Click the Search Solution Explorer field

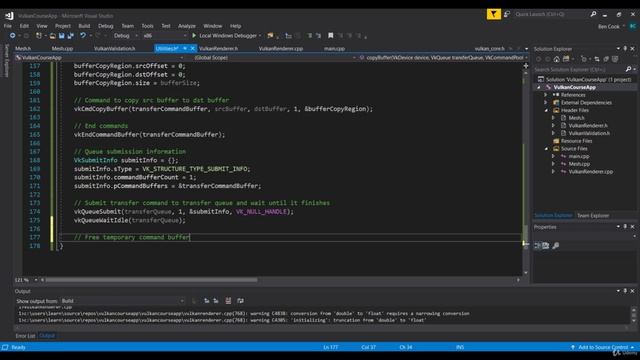click(x=579, y=70)
